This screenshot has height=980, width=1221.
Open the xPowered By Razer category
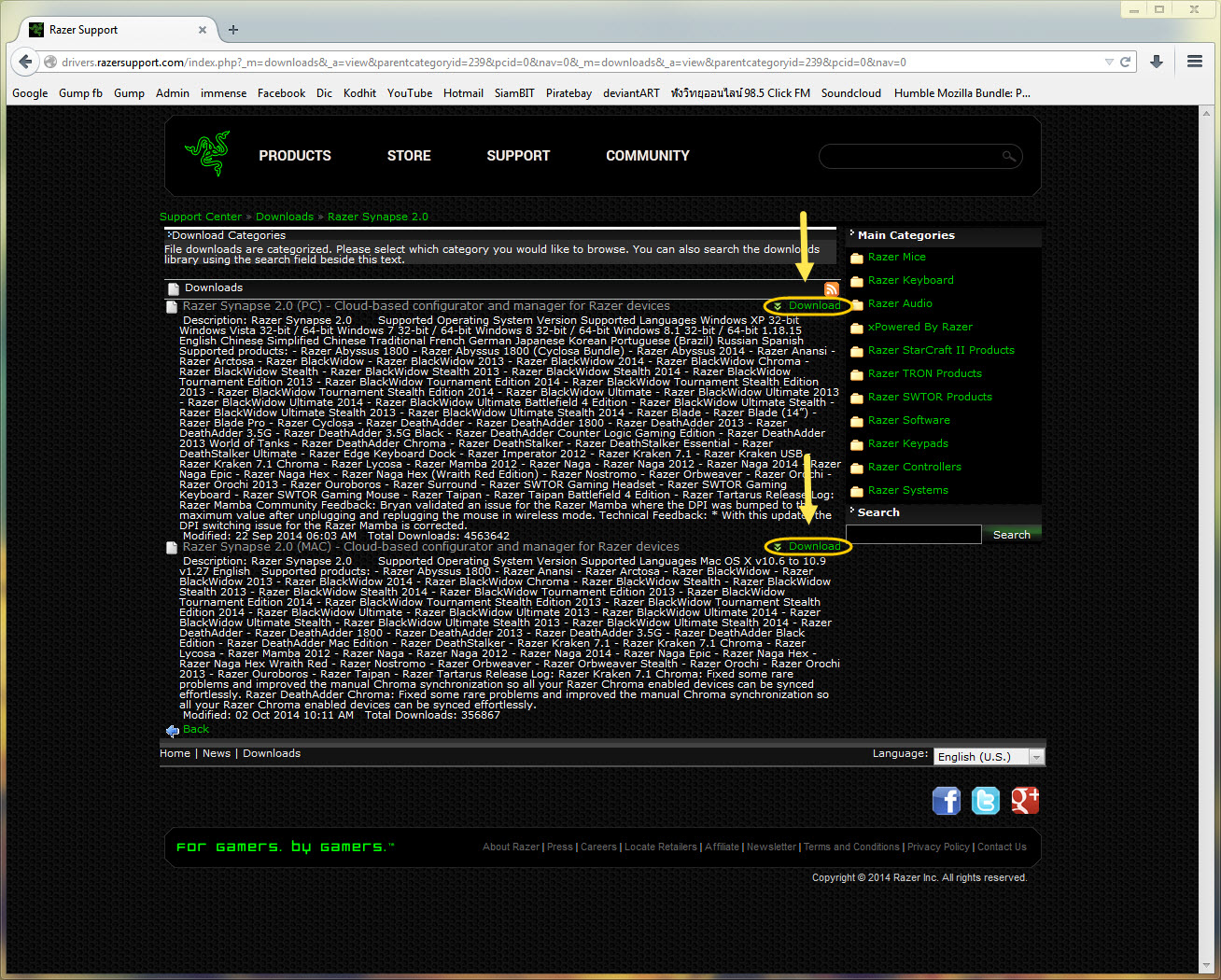coord(920,328)
